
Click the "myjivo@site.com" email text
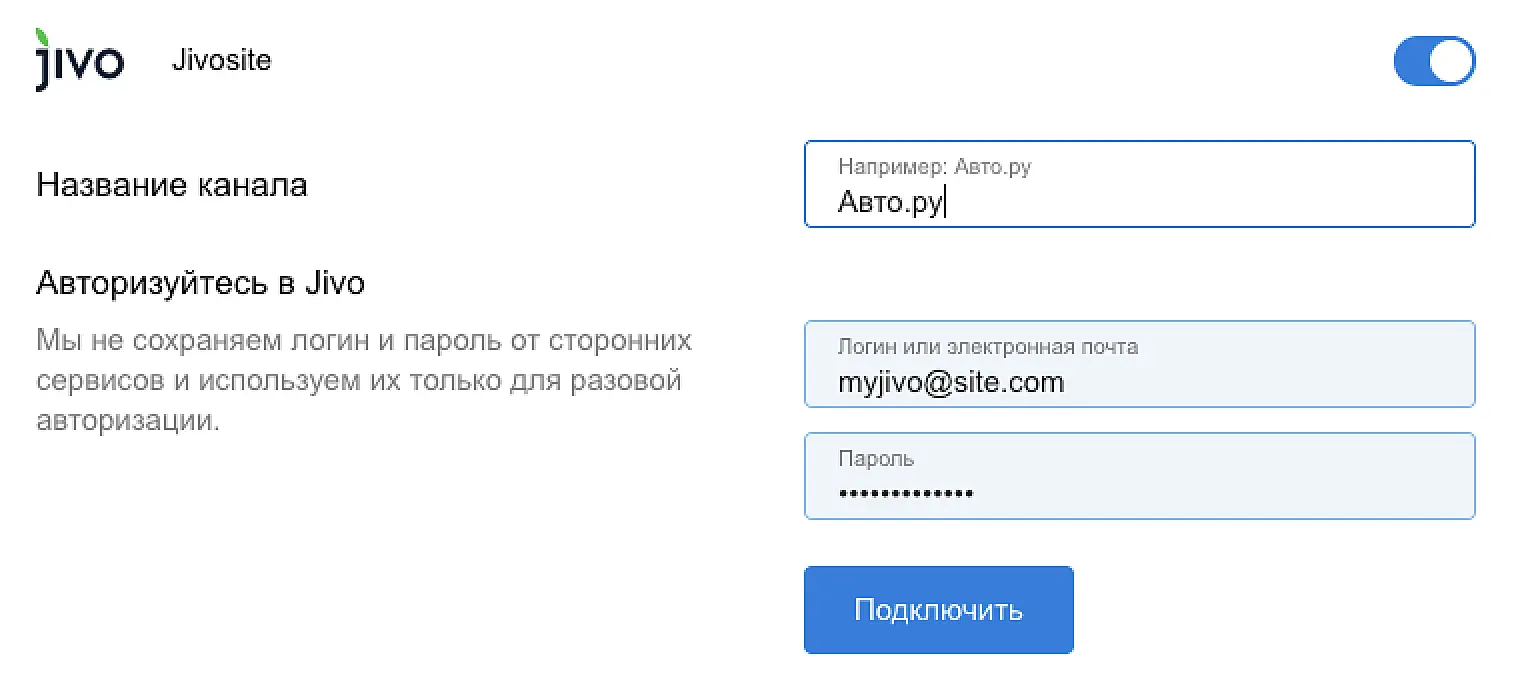[x=950, y=382]
